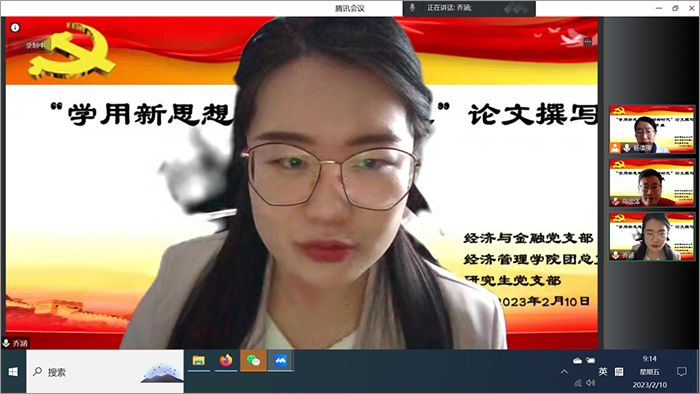Expand the hidden system tray icons chevron
The image size is (700, 394).
click(x=564, y=372)
